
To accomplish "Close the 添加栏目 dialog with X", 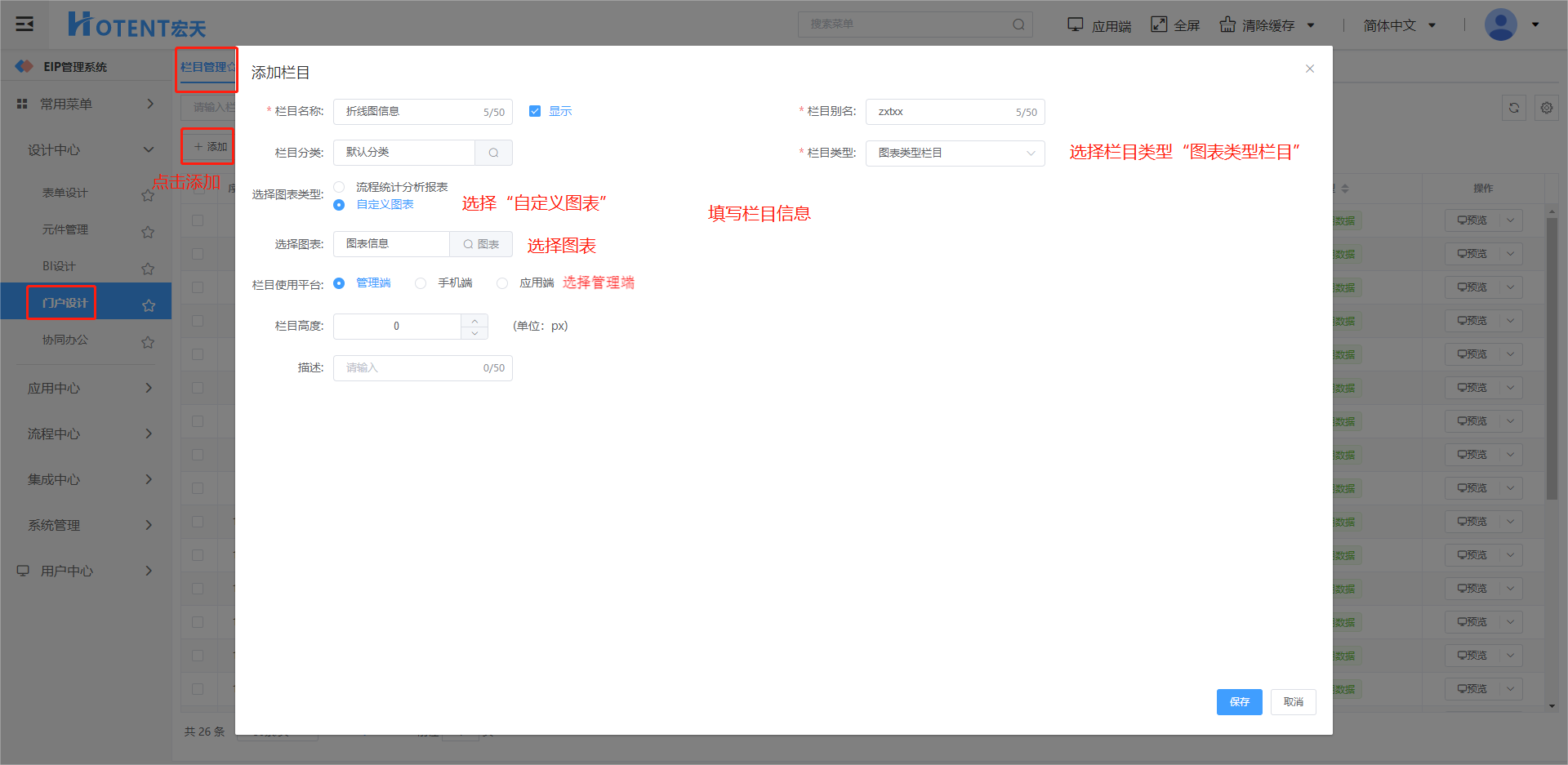I will click(1310, 69).
